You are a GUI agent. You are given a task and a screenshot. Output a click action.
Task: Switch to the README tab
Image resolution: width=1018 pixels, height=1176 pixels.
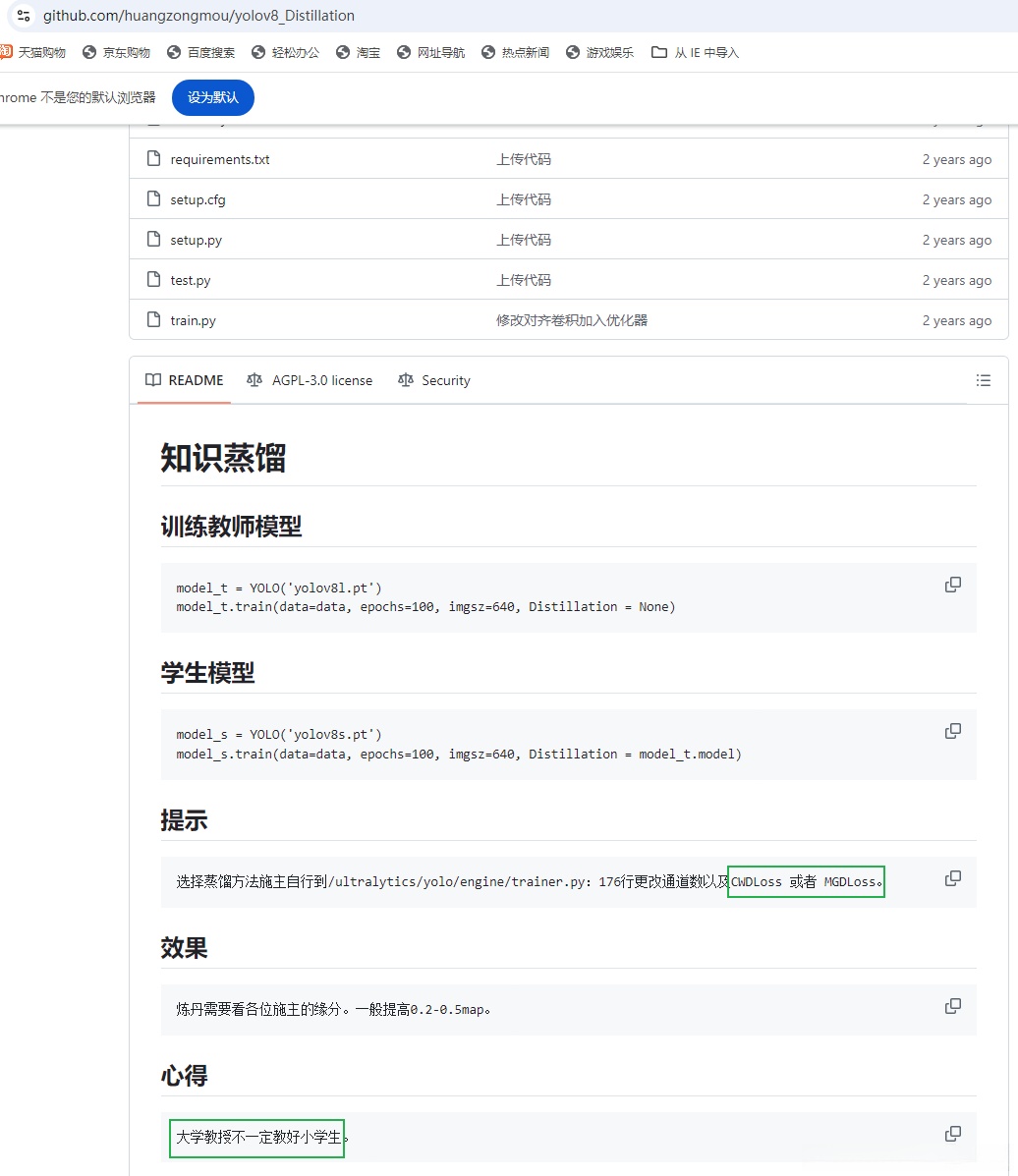(x=185, y=380)
